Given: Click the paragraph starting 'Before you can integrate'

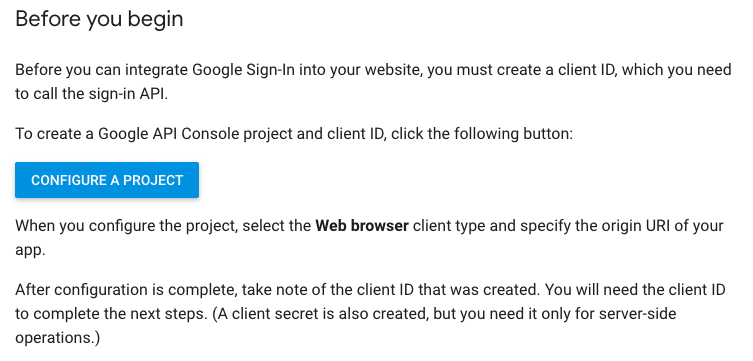Looking at the screenshot, I should point(373,82).
